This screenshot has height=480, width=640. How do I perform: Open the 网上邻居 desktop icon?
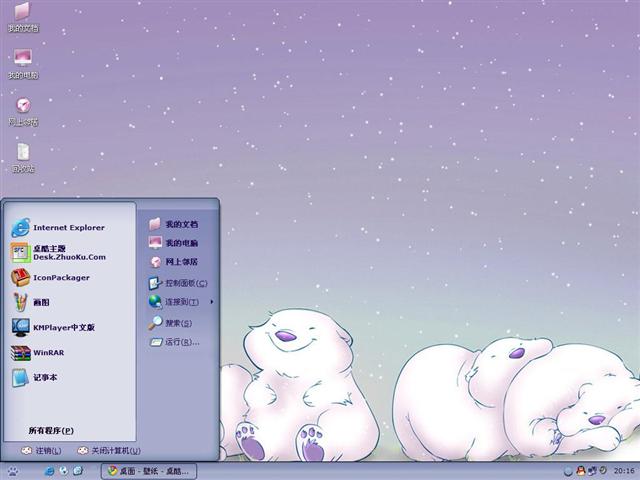click(x=23, y=111)
